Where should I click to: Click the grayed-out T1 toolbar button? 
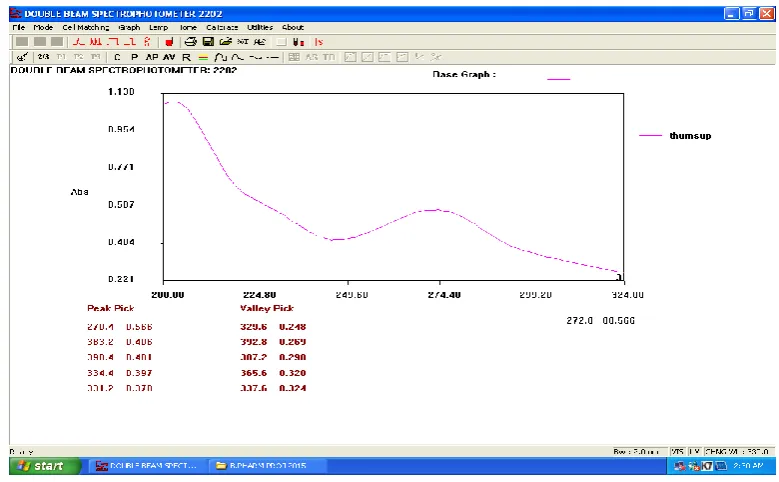pos(61,57)
